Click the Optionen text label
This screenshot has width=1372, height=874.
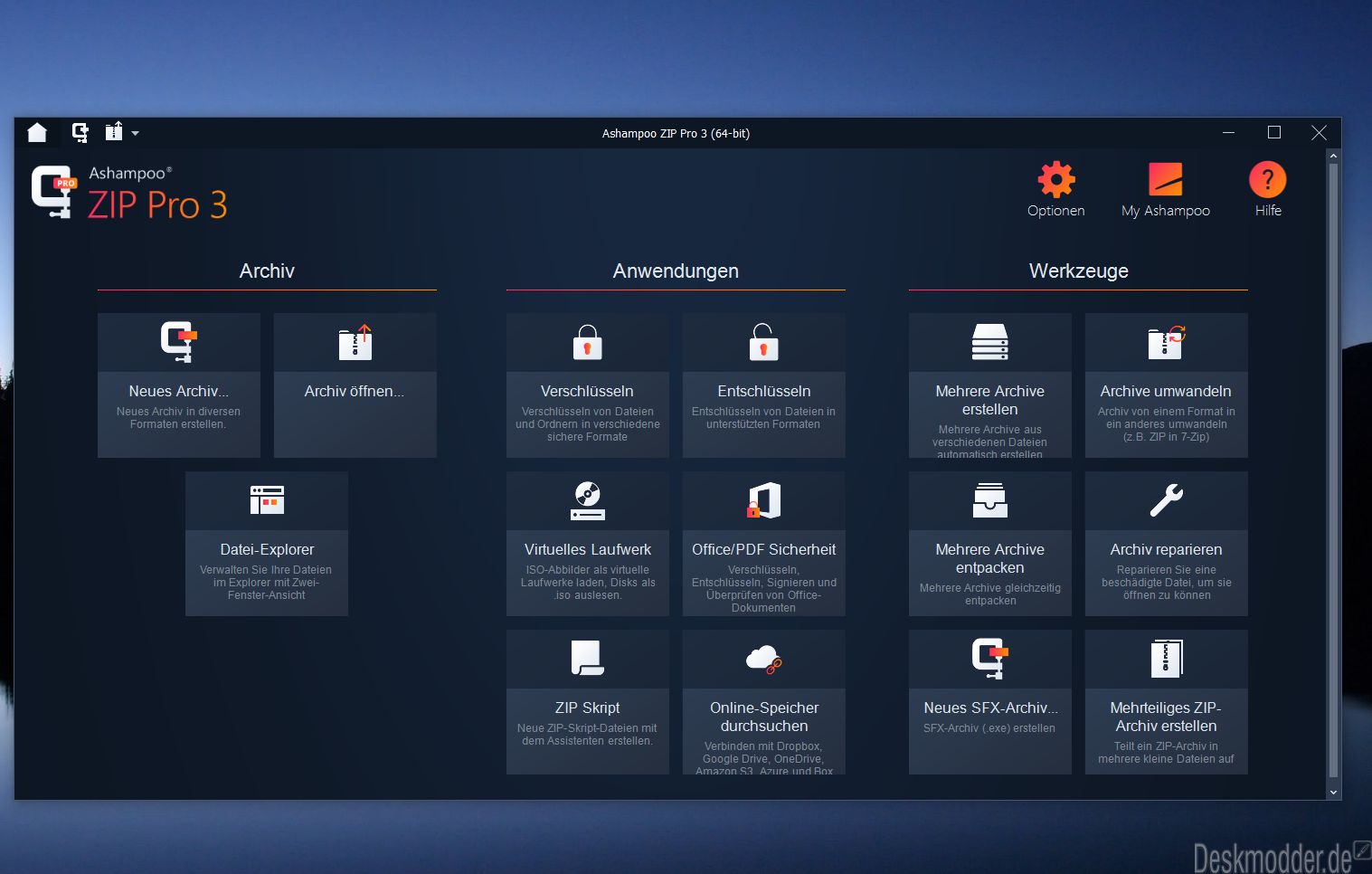pyautogui.click(x=1056, y=210)
